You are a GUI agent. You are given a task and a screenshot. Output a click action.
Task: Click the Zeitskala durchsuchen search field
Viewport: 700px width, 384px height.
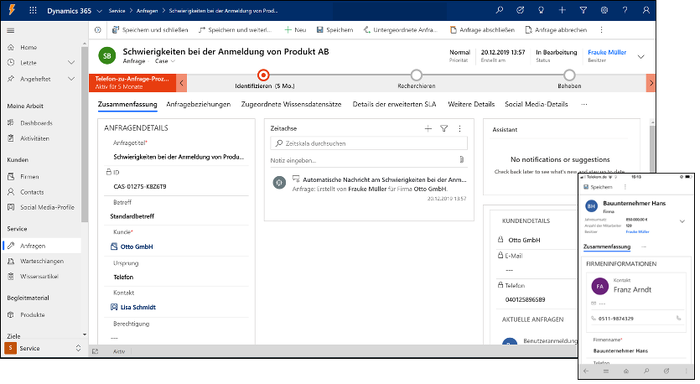(x=369, y=143)
